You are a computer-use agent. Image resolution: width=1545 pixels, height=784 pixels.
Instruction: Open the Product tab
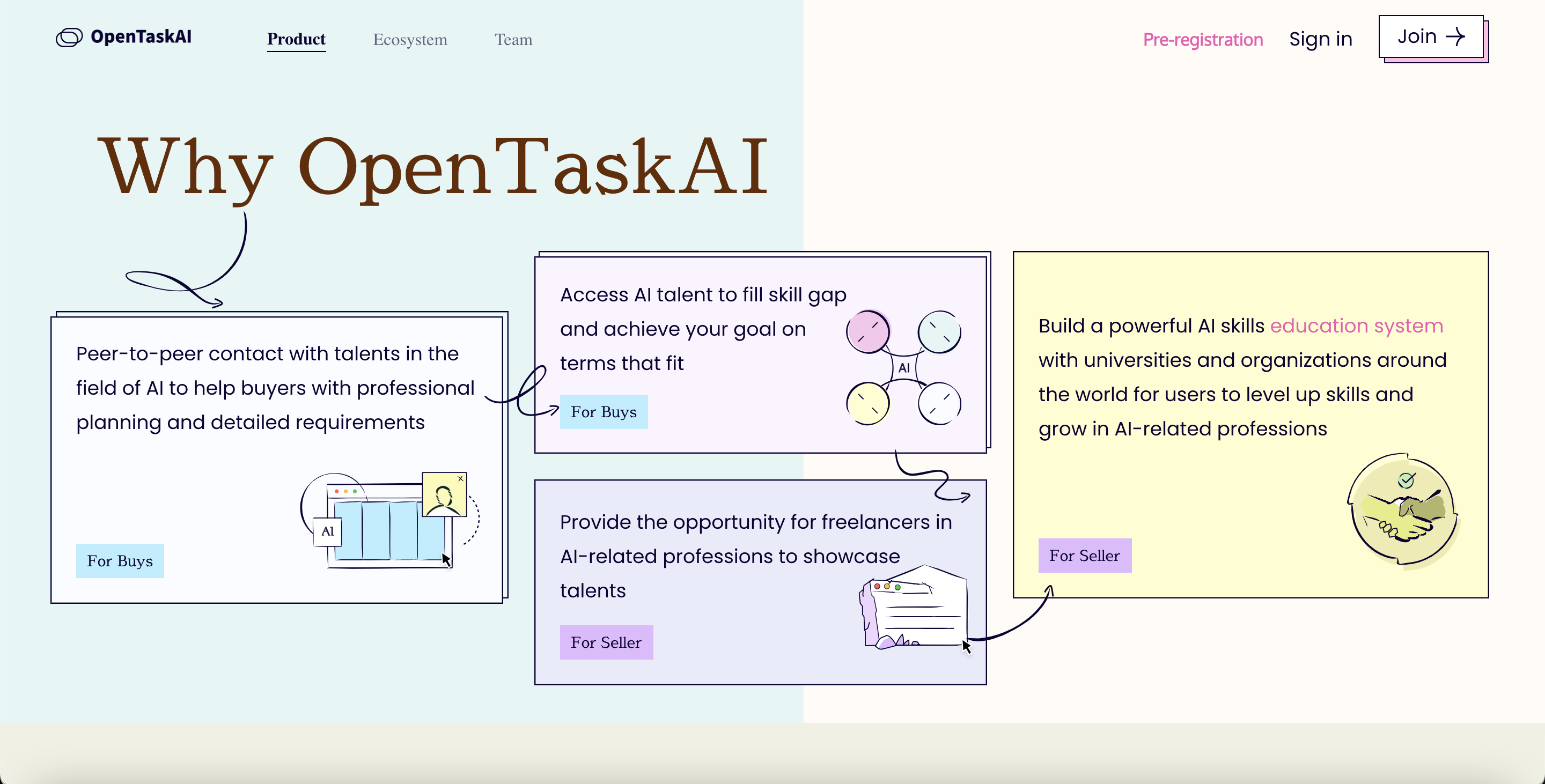(x=296, y=40)
